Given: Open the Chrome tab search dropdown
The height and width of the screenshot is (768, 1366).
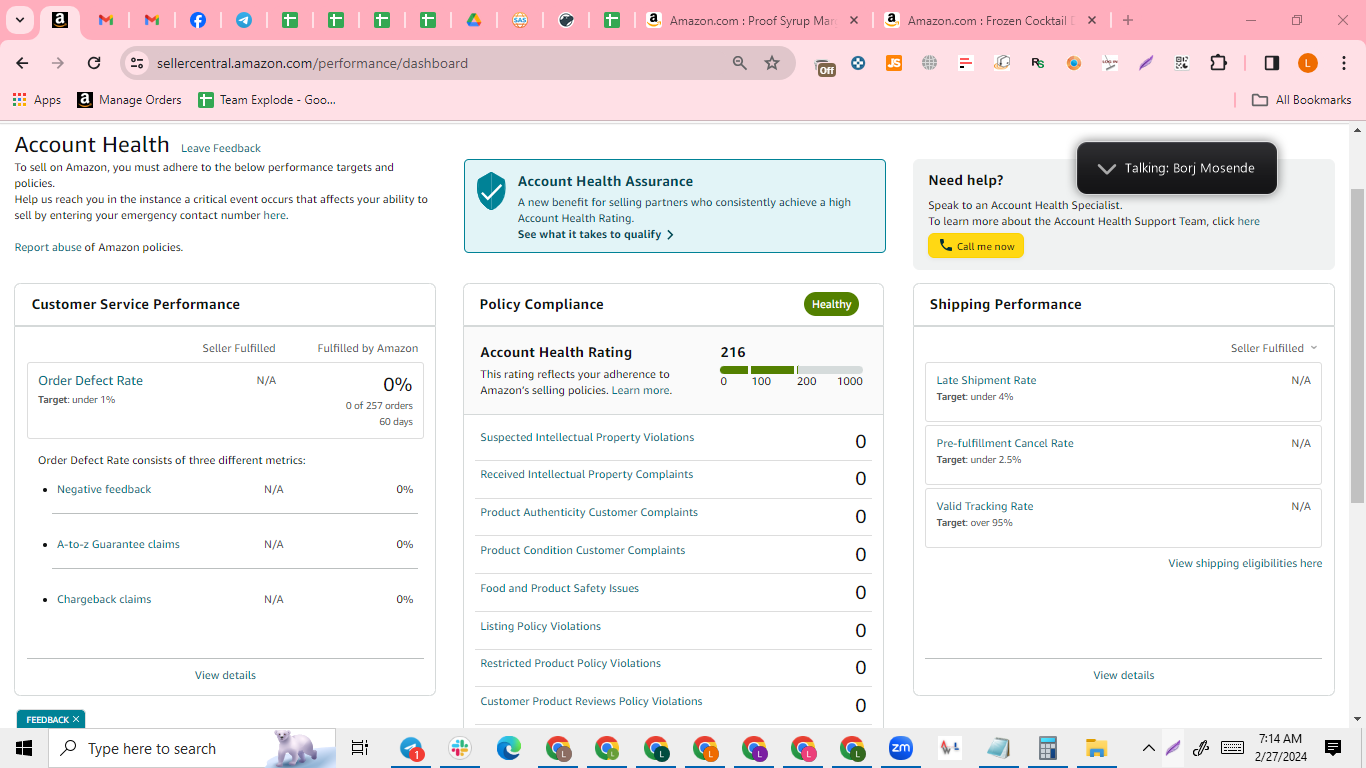Looking at the screenshot, I should pyautogui.click(x=19, y=20).
